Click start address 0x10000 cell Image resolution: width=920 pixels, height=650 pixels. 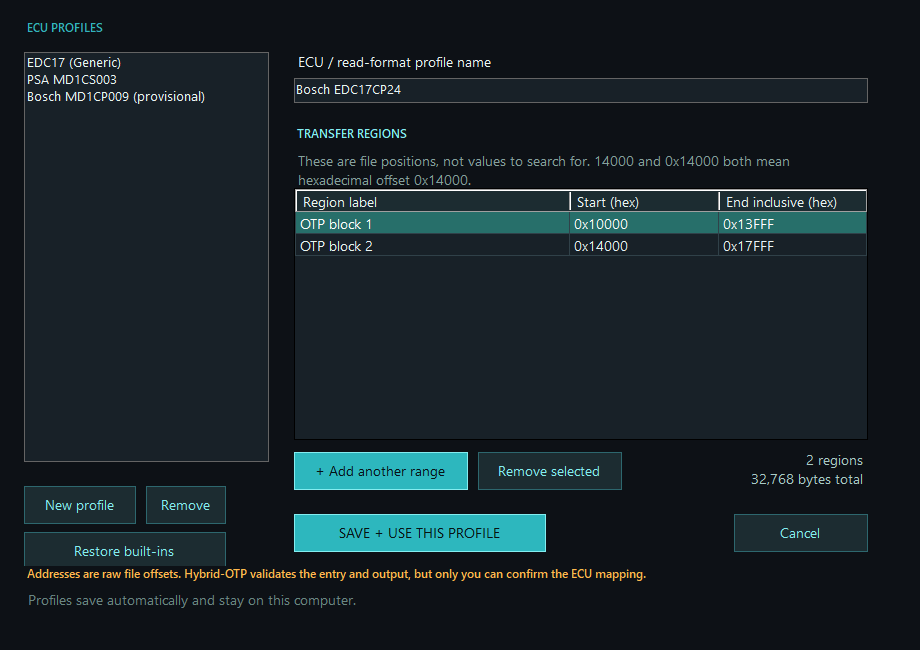[644, 224]
